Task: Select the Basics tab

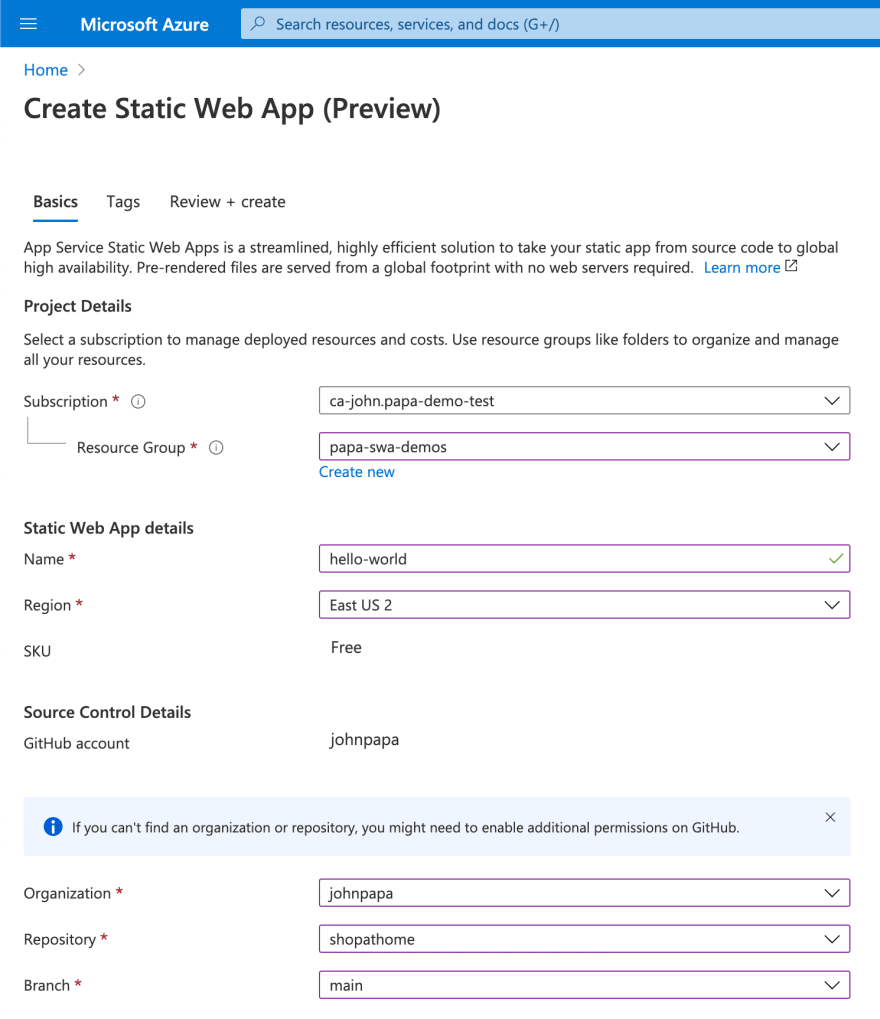Action: pyautogui.click(x=55, y=202)
